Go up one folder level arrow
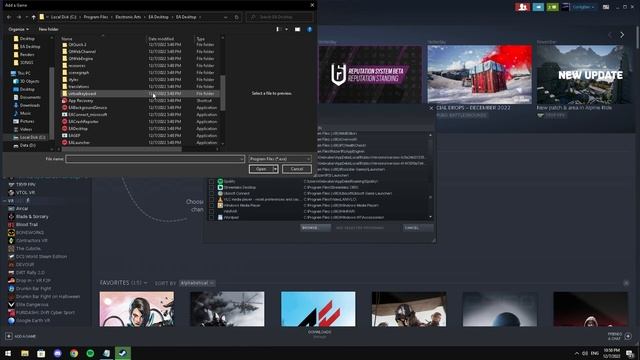The width and height of the screenshot is (640, 360). pos(33,17)
